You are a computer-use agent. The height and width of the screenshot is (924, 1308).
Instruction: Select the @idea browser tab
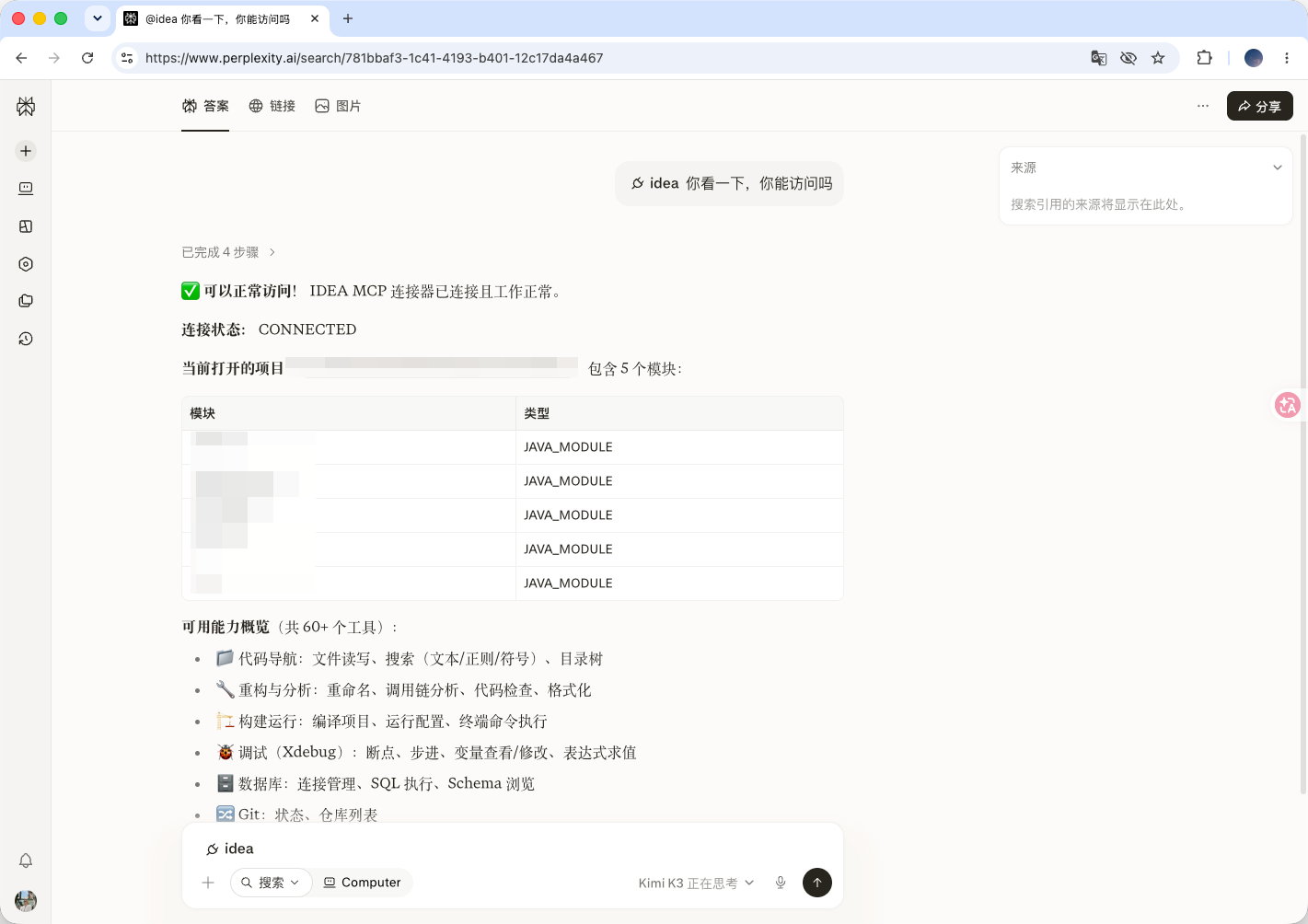pos(216,18)
